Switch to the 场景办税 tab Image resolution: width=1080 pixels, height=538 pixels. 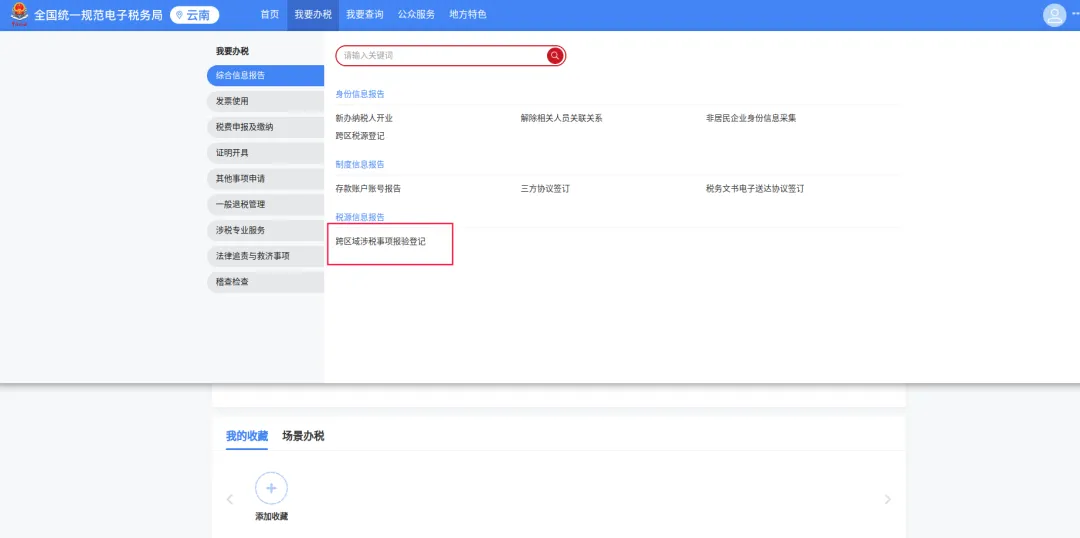(x=303, y=436)
